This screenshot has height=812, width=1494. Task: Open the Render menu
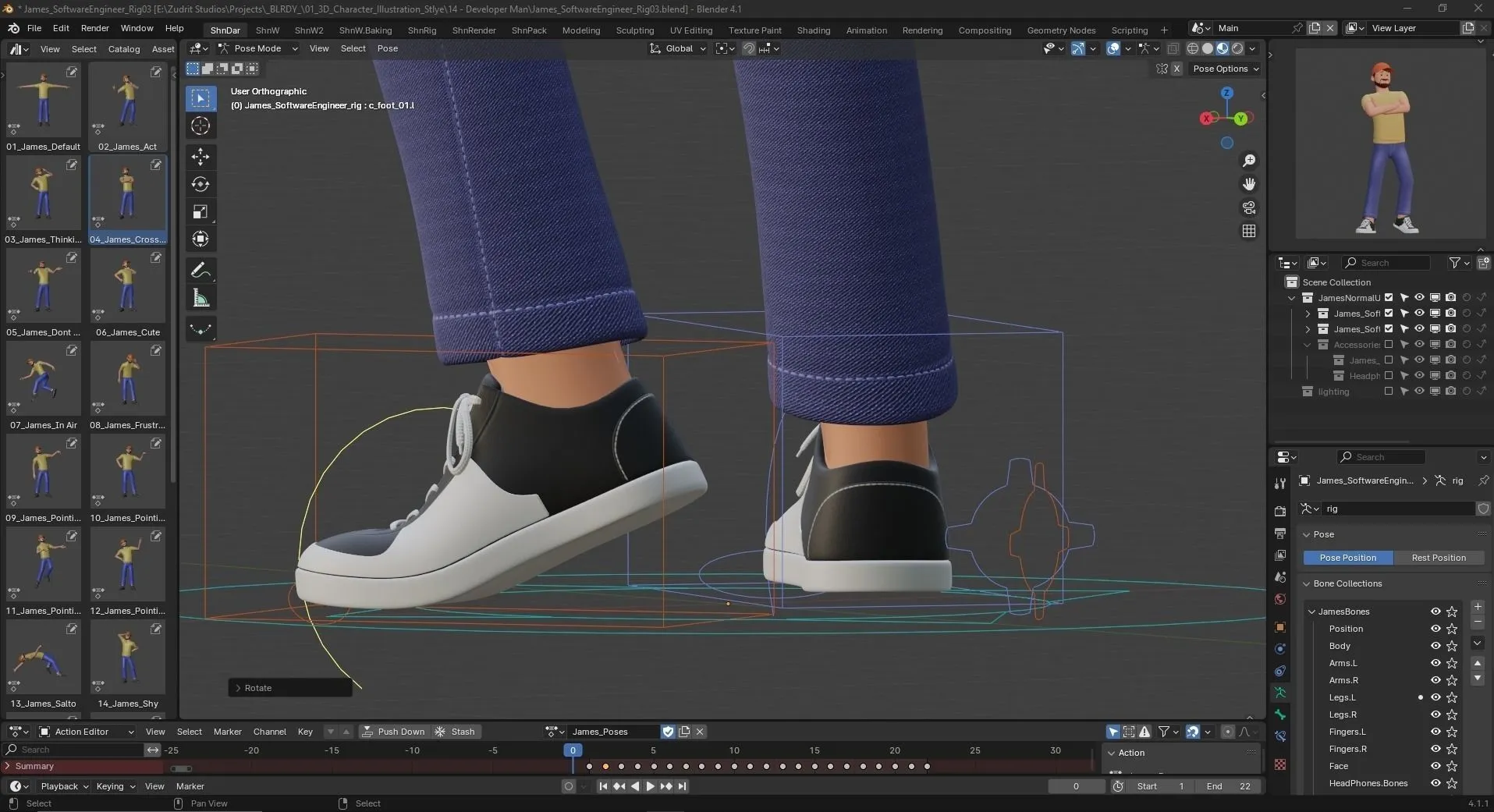pos(95,28)
